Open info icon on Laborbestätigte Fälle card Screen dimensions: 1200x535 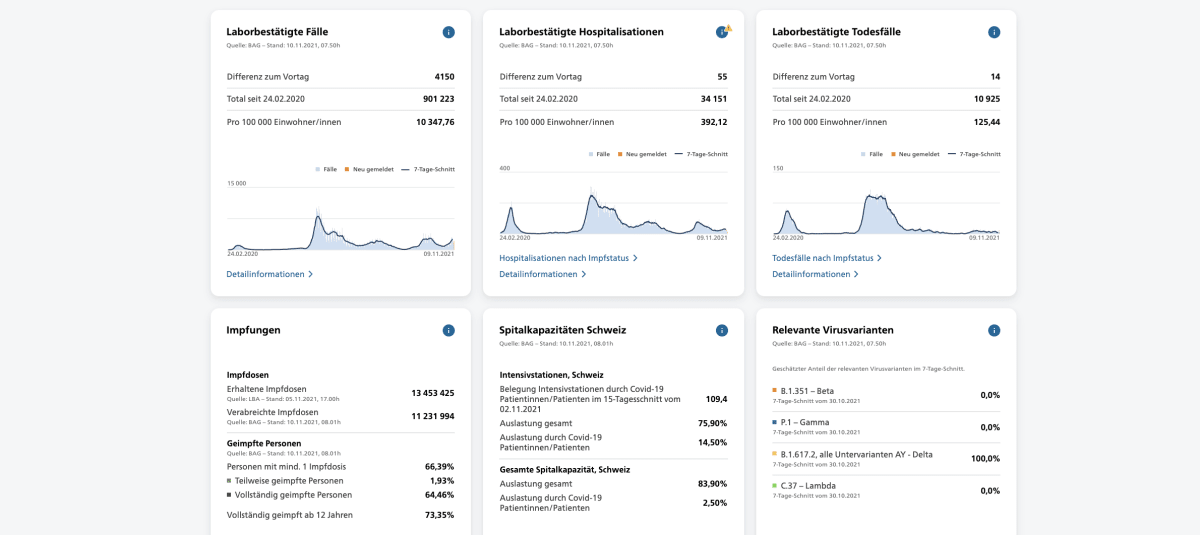tap(449, 32)
